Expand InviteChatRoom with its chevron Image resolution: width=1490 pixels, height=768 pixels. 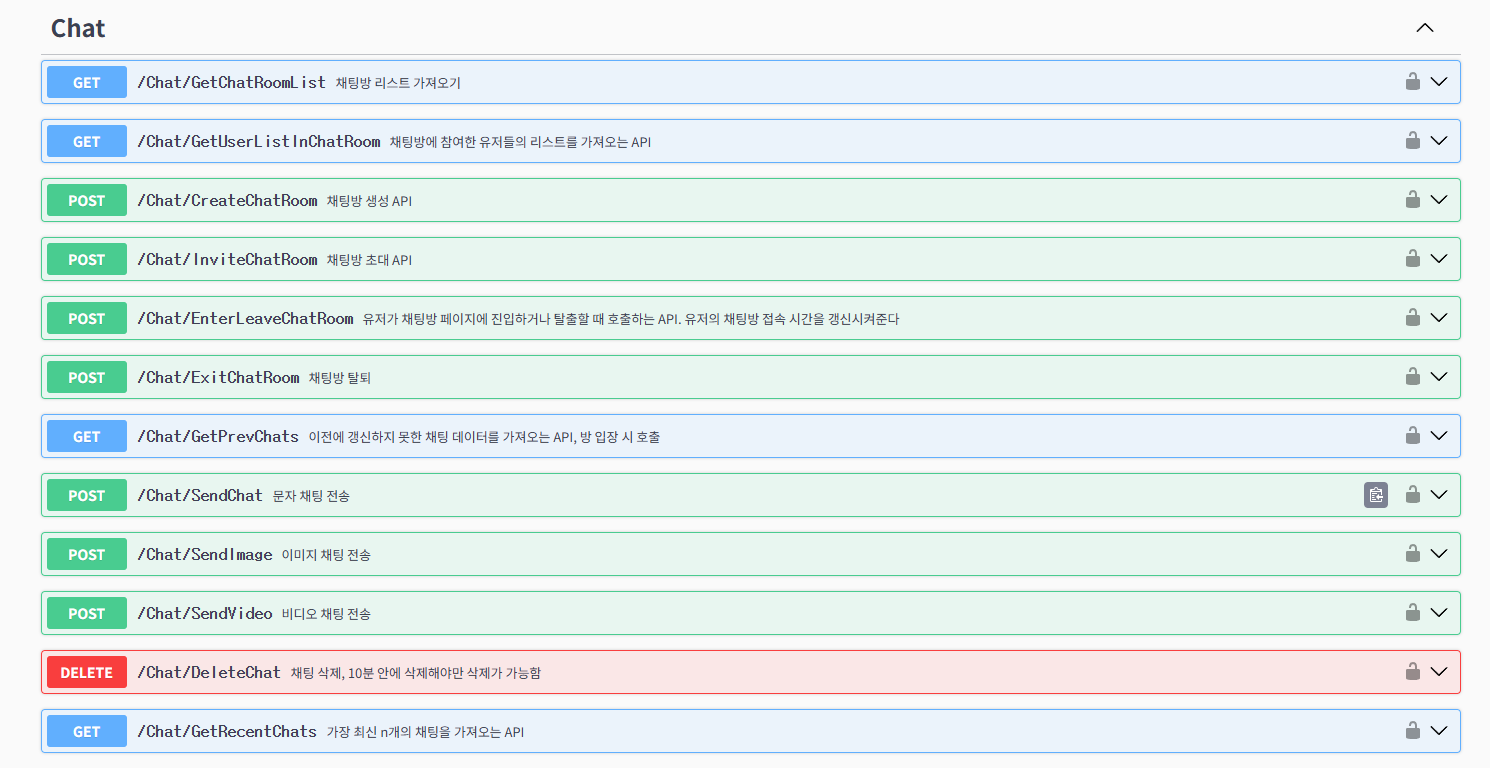point(1439,258)
